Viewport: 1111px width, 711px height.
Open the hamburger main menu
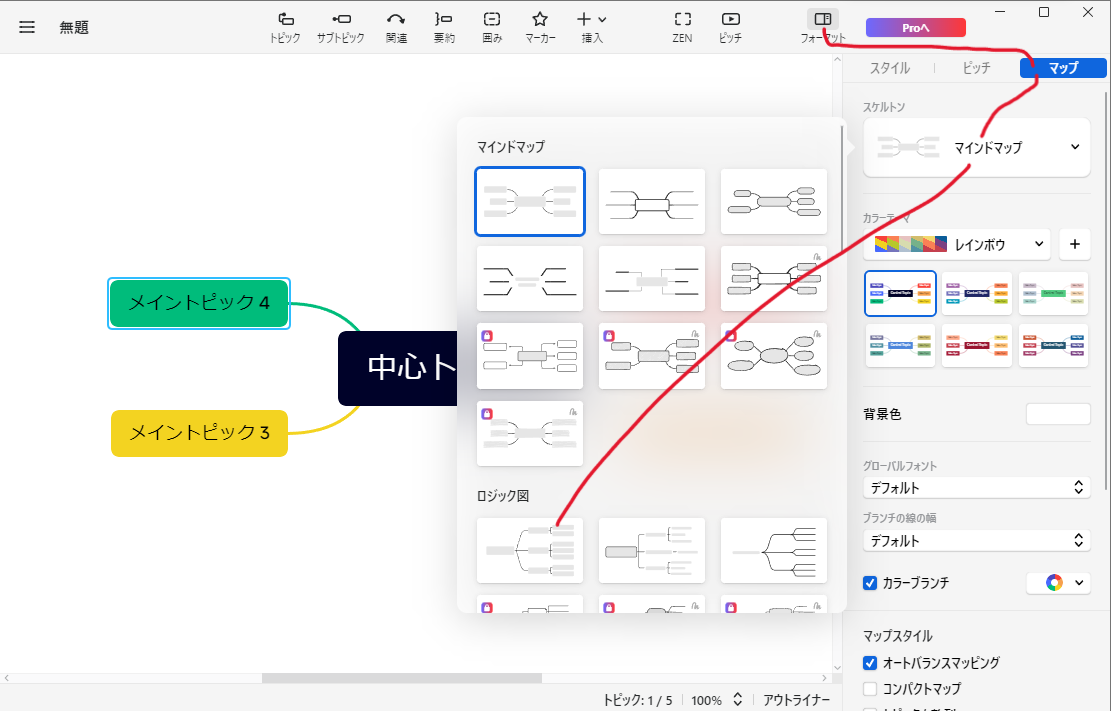point(27,27)
